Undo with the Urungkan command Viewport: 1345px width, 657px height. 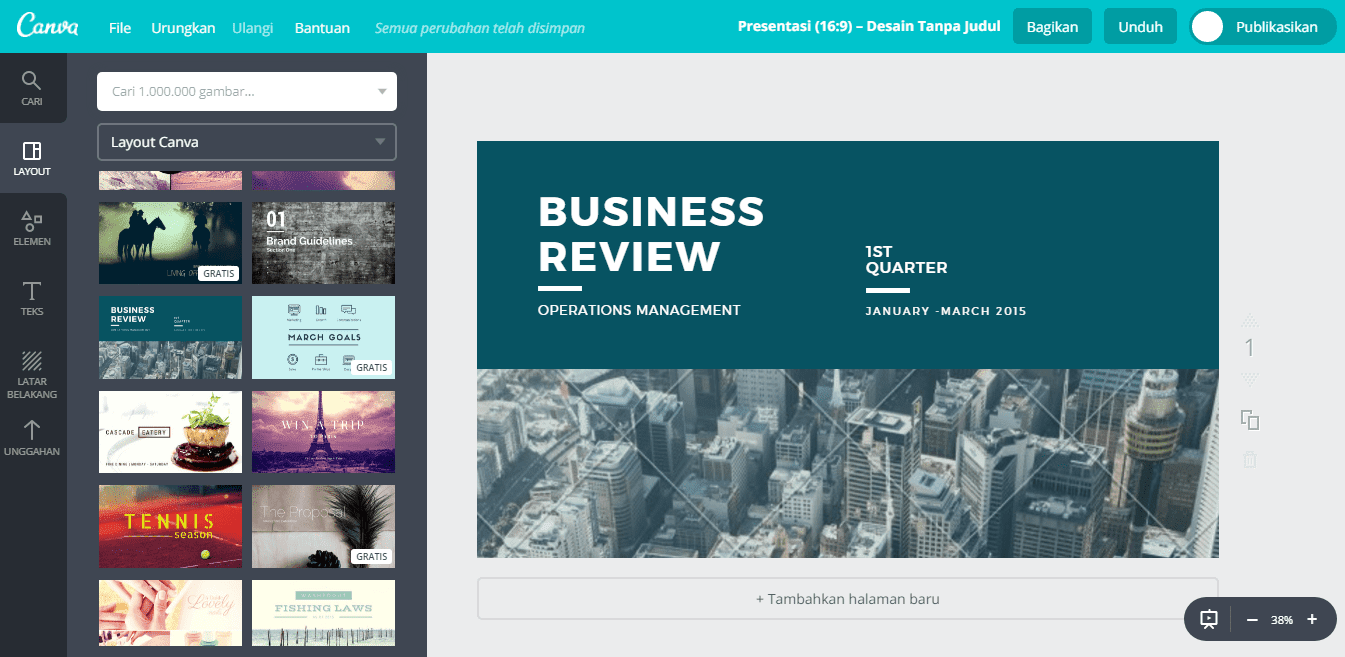tap(183, 27)
